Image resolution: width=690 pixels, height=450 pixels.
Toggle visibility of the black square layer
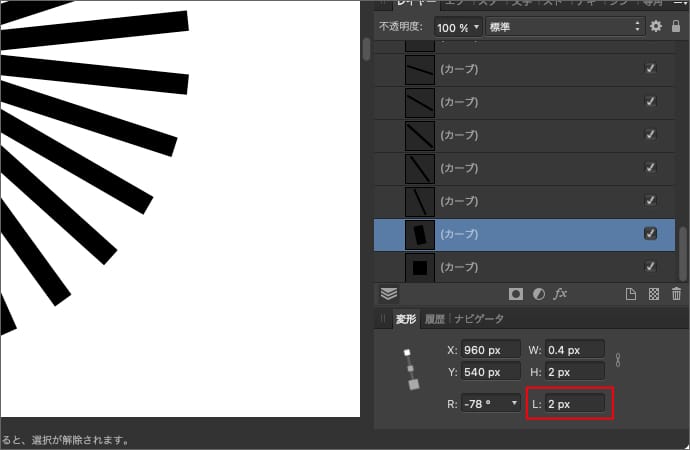[650, 267]
